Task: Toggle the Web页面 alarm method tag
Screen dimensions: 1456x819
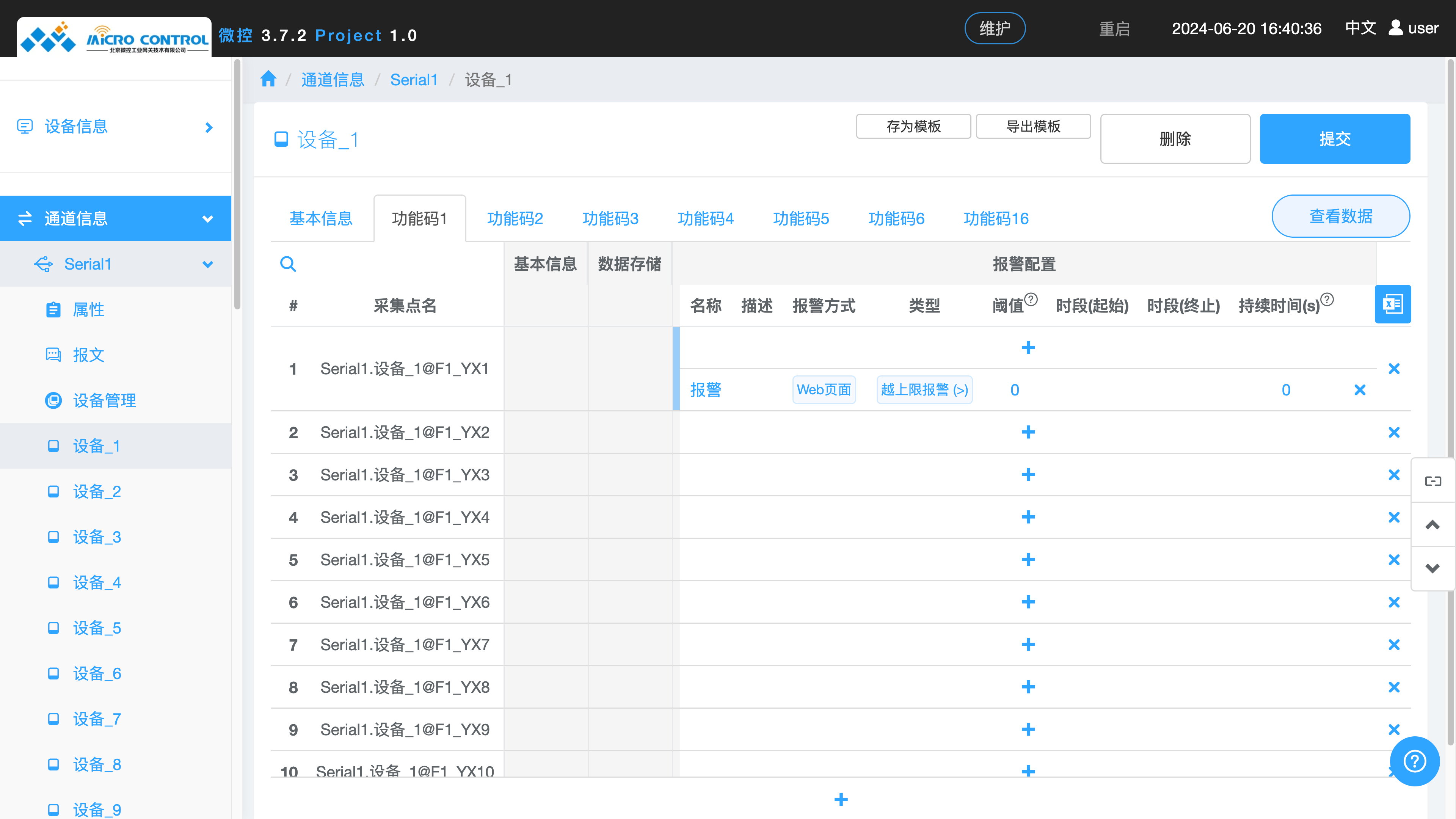Action: (x=824, y=389)
